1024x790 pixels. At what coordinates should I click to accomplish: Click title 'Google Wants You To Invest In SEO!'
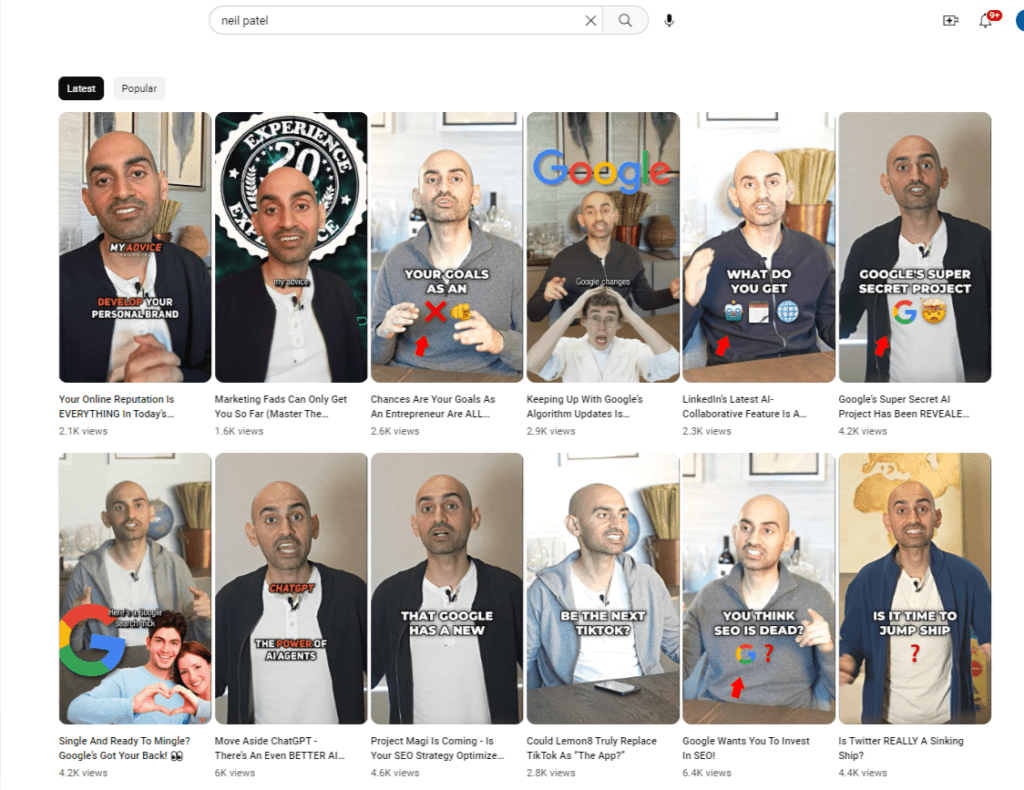(746, 748)
